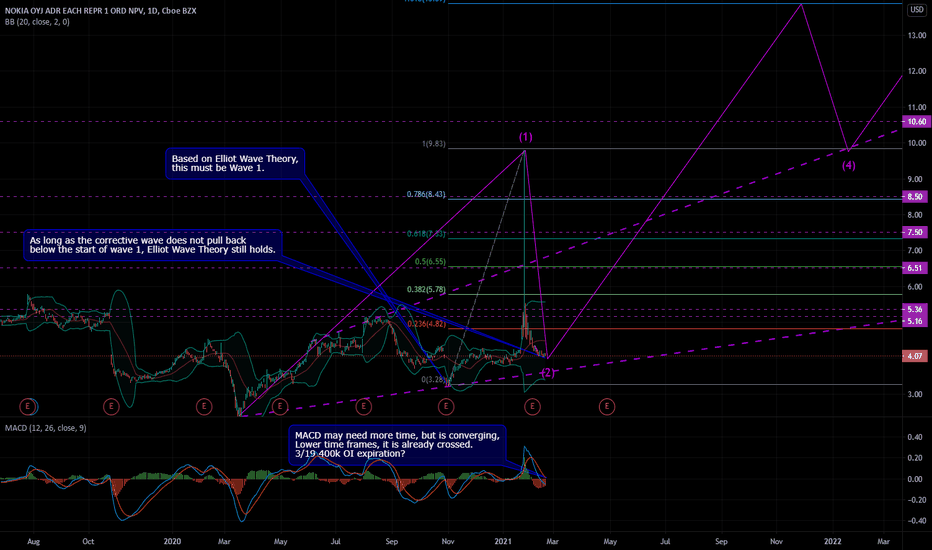Image resolution: width=932 pixels, height=550 pixels.
Task: Click the earnings E marker above Aug 2019
Action: click(x=27, y=407)
